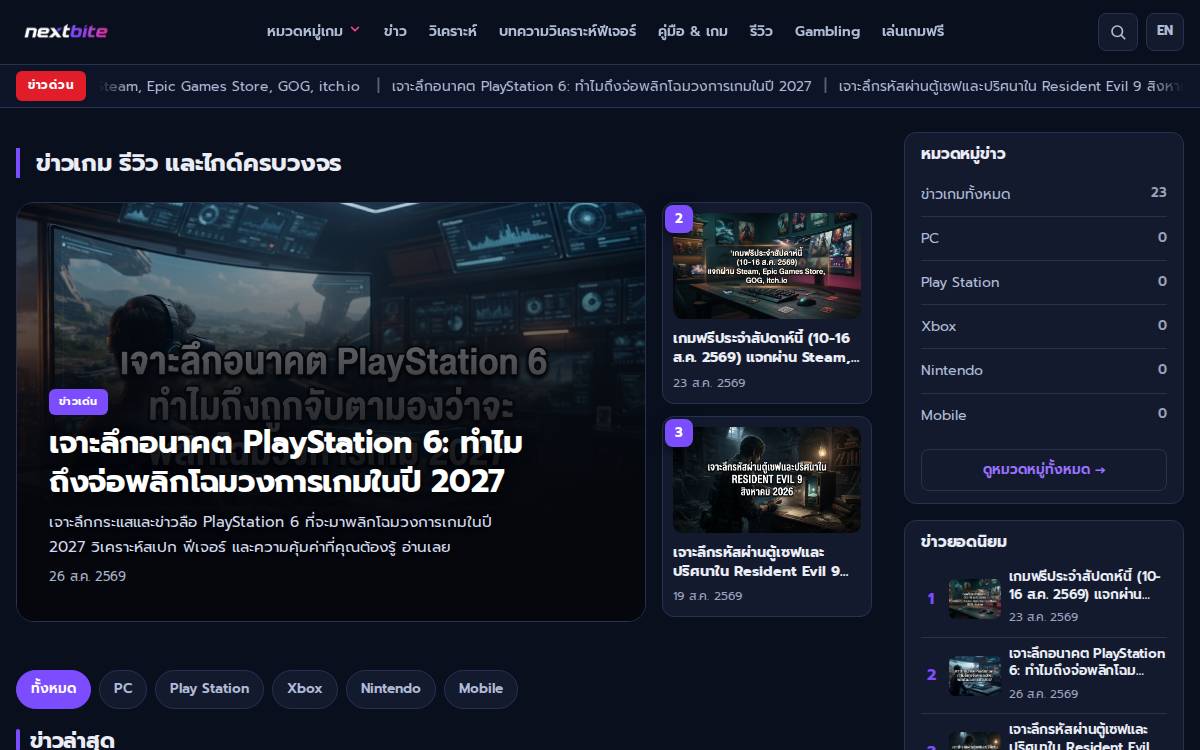1200x750 pixels.
Task: Open the nextbite logo homepage
Action: pos(66,31)
